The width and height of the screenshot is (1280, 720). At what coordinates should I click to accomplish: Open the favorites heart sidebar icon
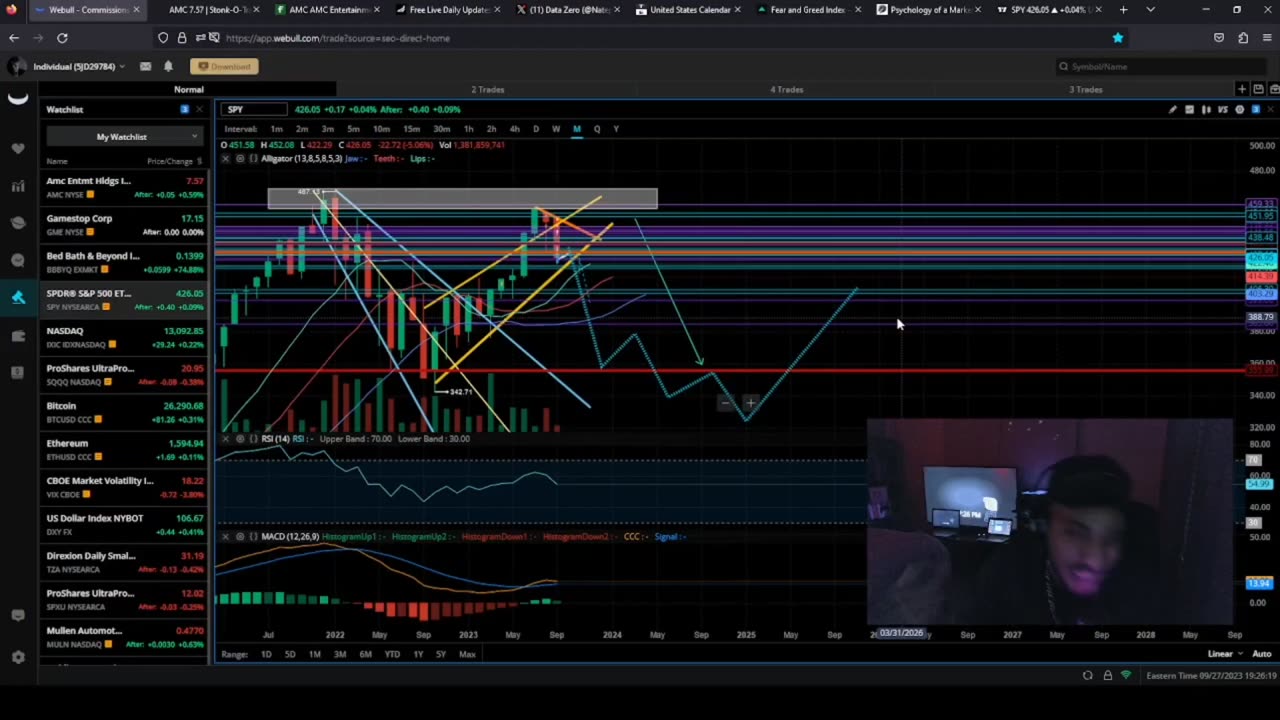(18, 148)
